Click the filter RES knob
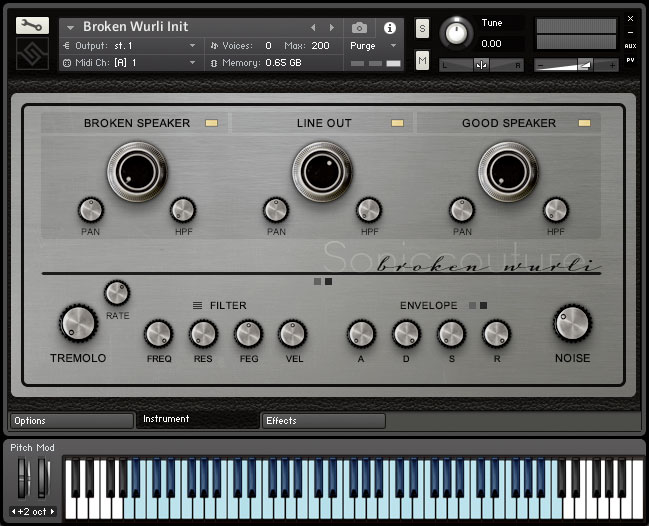 click(x=203, y=334)
